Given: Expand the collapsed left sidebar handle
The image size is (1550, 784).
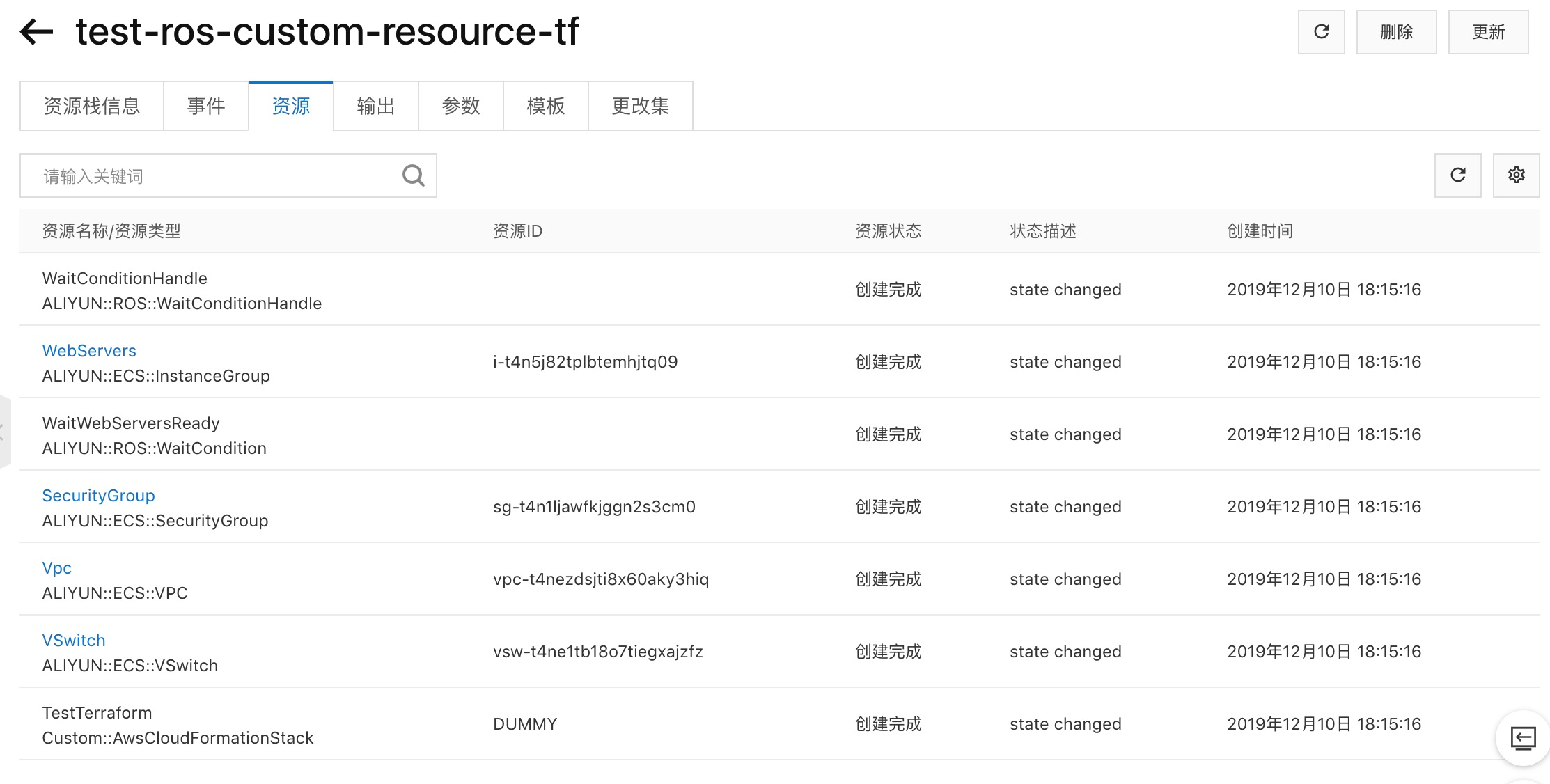Looking at the screenshot, I should point(4,432).
